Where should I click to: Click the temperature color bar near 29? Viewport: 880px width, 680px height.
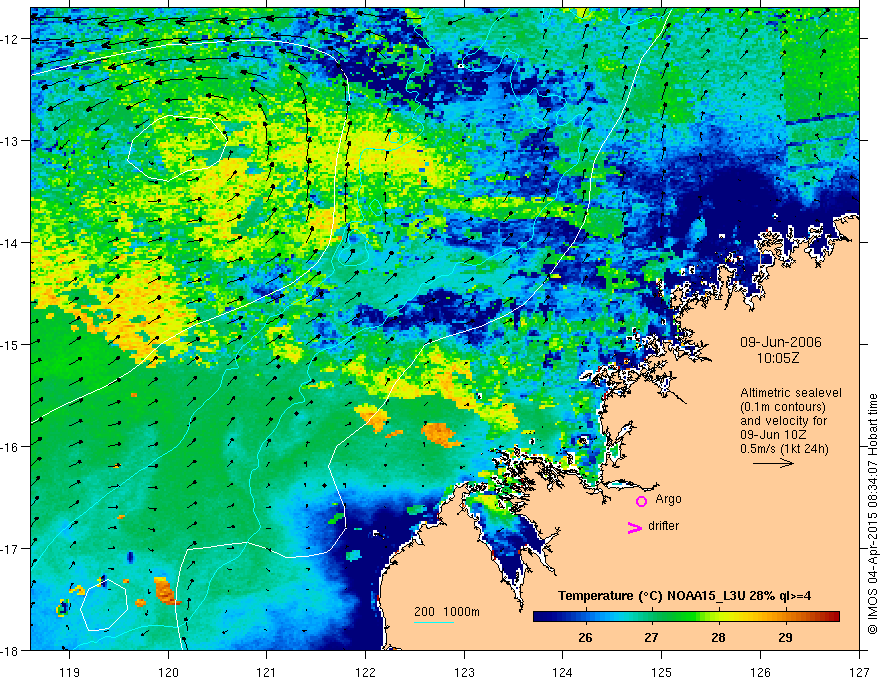786,617
